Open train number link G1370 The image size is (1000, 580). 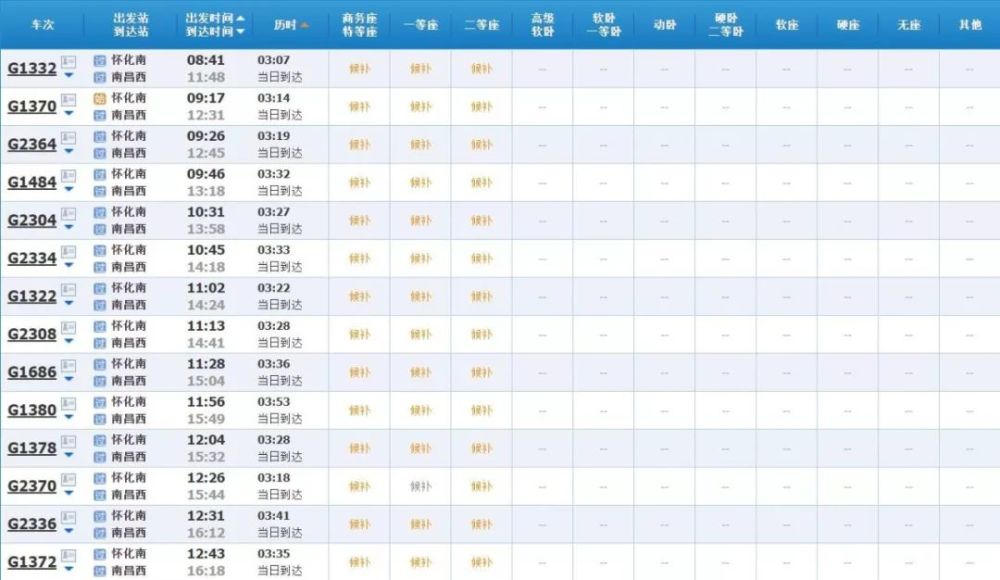(32, 106)
